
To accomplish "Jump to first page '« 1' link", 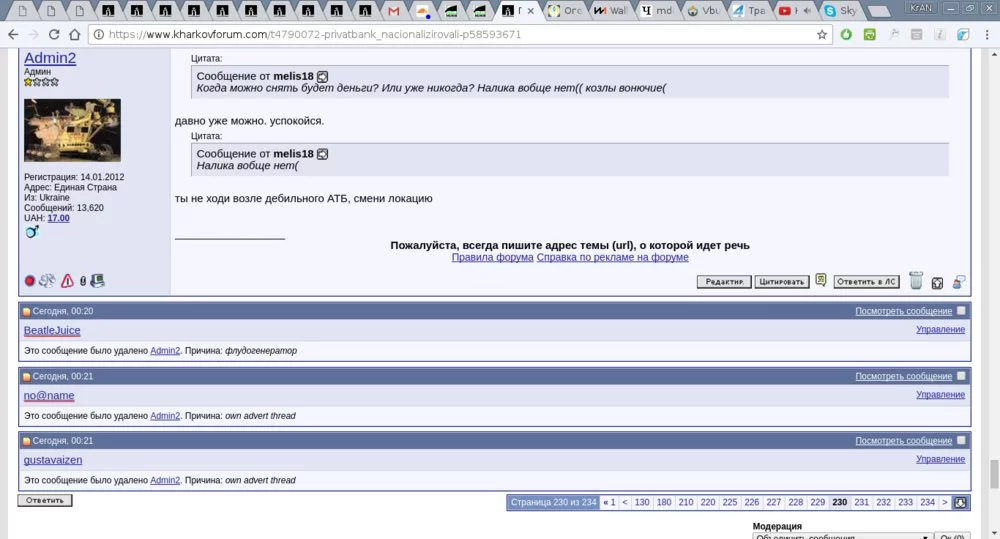I will 609,503.
